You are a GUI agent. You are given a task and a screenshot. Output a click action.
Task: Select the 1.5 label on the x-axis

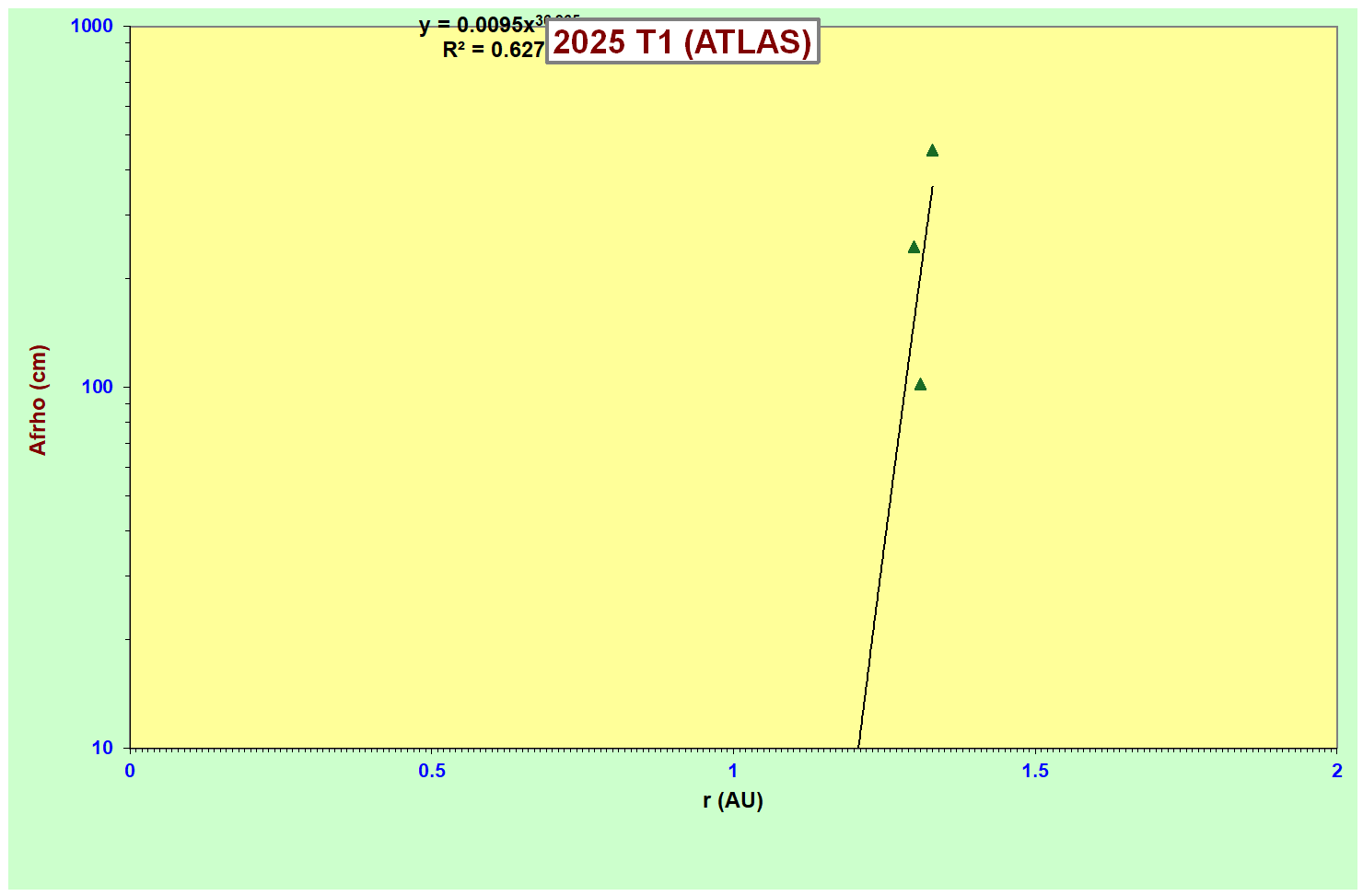point(1035,772)
